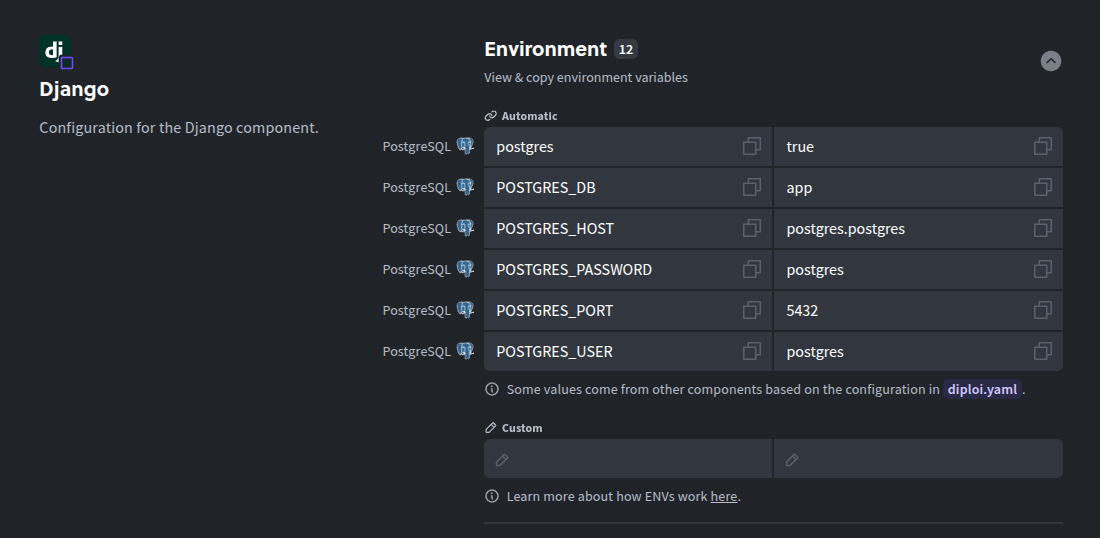Copy the POSTGRES_USER variable name

click(751, 351)
